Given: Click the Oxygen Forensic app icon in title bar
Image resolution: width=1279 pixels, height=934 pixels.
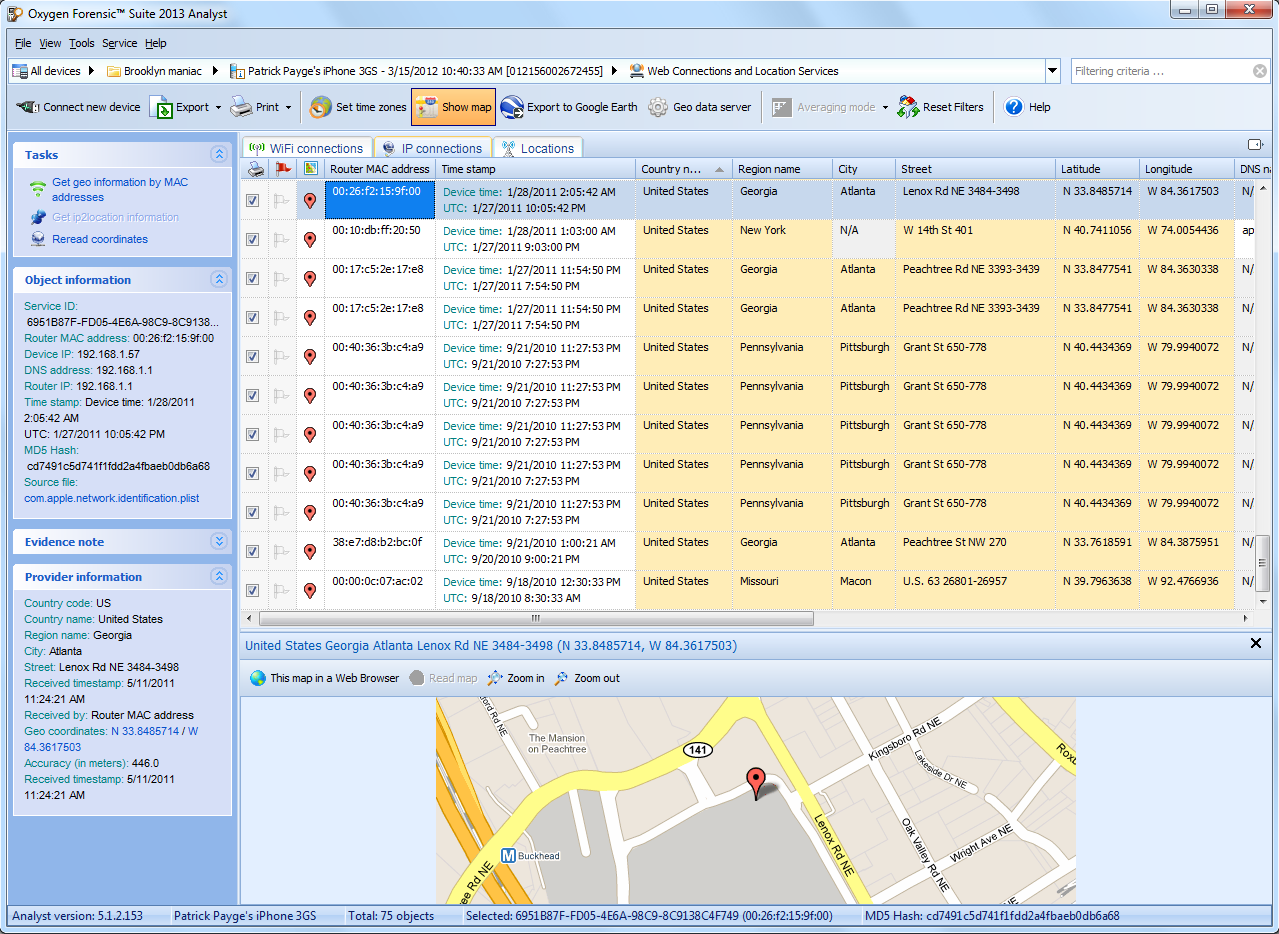Looking at the screenshot, I should point(15,13).
